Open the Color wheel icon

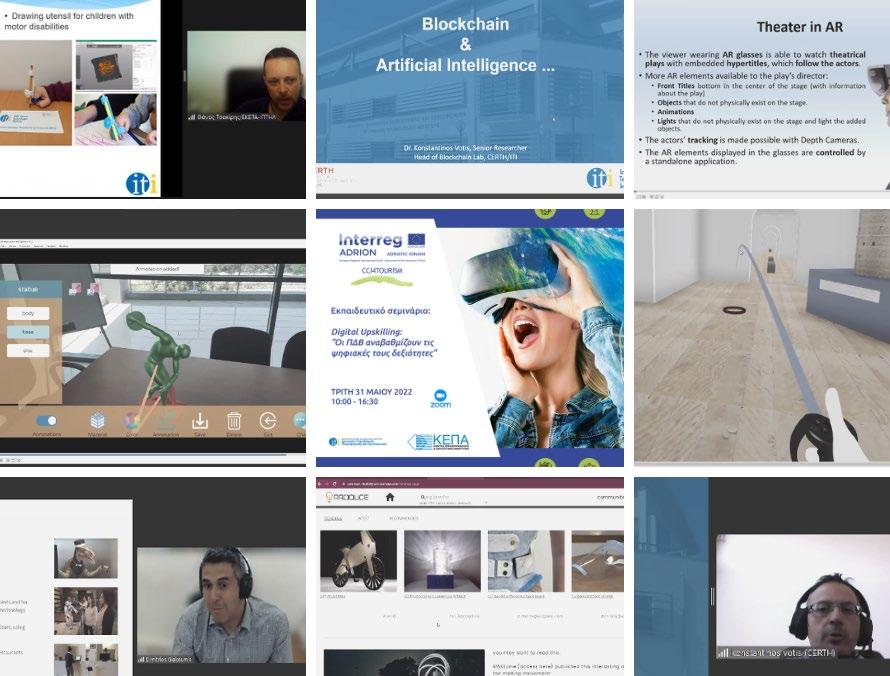[x=132, y=421]
